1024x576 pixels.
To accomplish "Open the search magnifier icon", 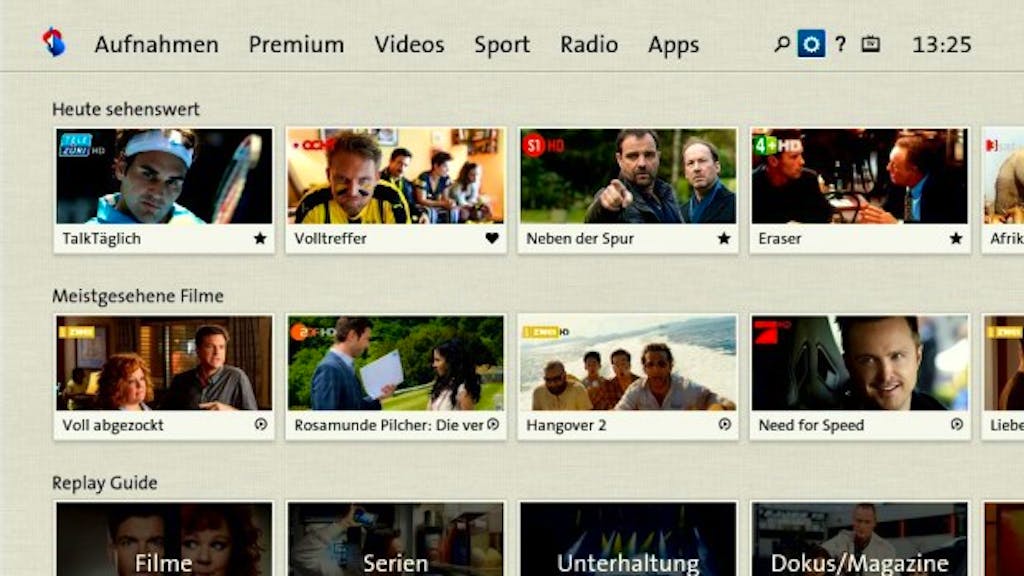I will tap(782, 44).
